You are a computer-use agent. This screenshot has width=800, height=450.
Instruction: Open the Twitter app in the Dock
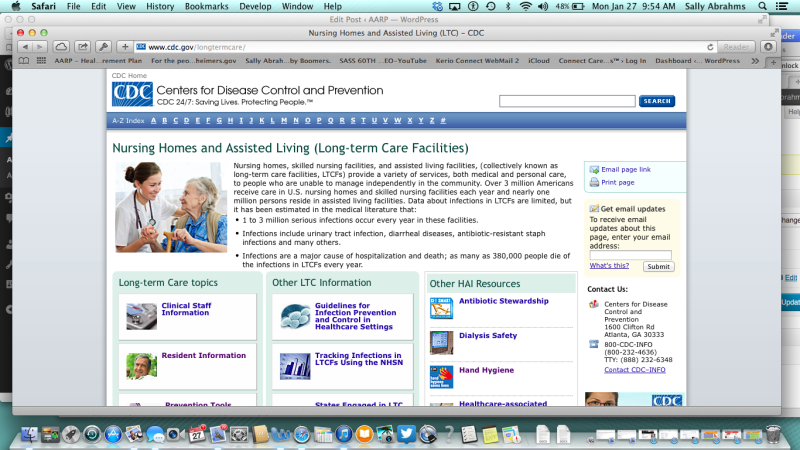[x=406, y=434]
